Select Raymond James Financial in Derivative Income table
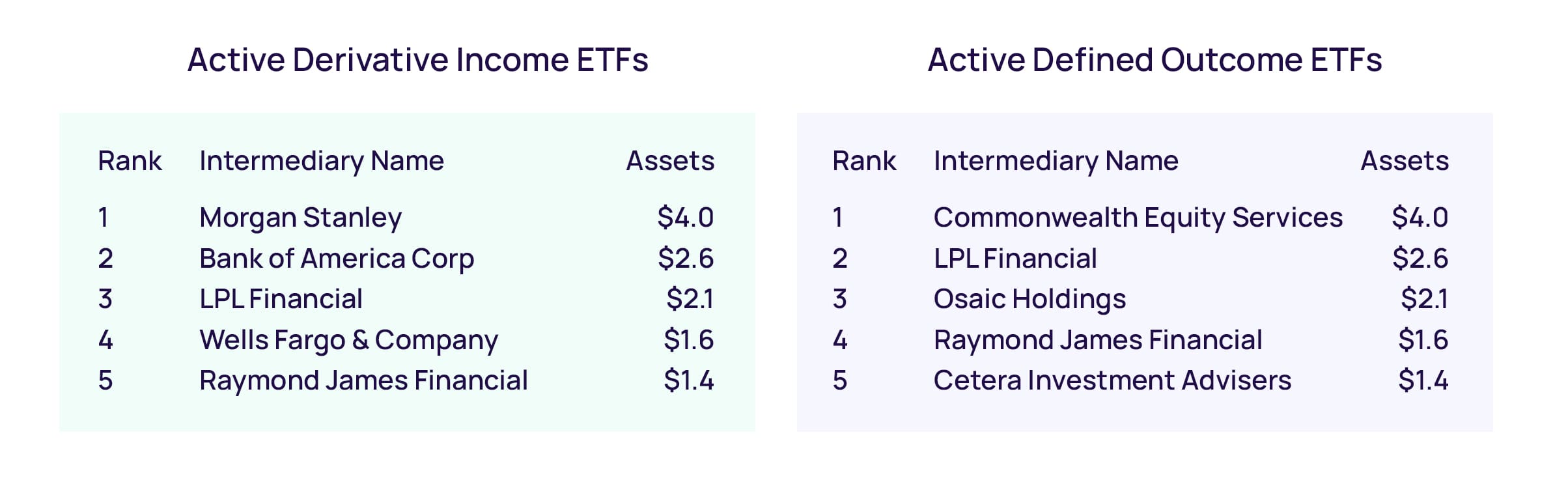The width and height of the screenshot is (1568, 486). (x=363, y=380)
